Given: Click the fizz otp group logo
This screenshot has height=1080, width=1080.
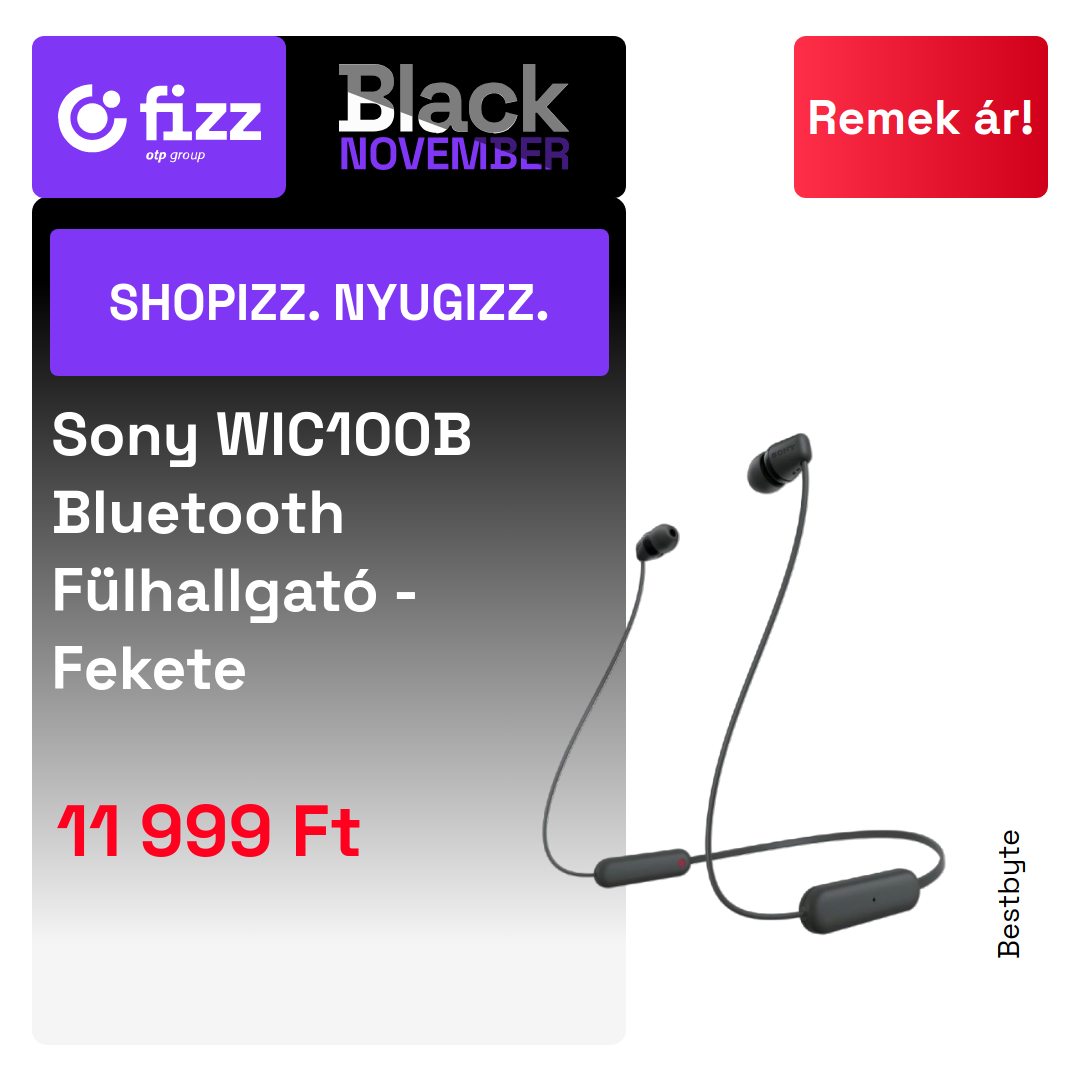Looking at the screenshot, I should click(159, 117).
